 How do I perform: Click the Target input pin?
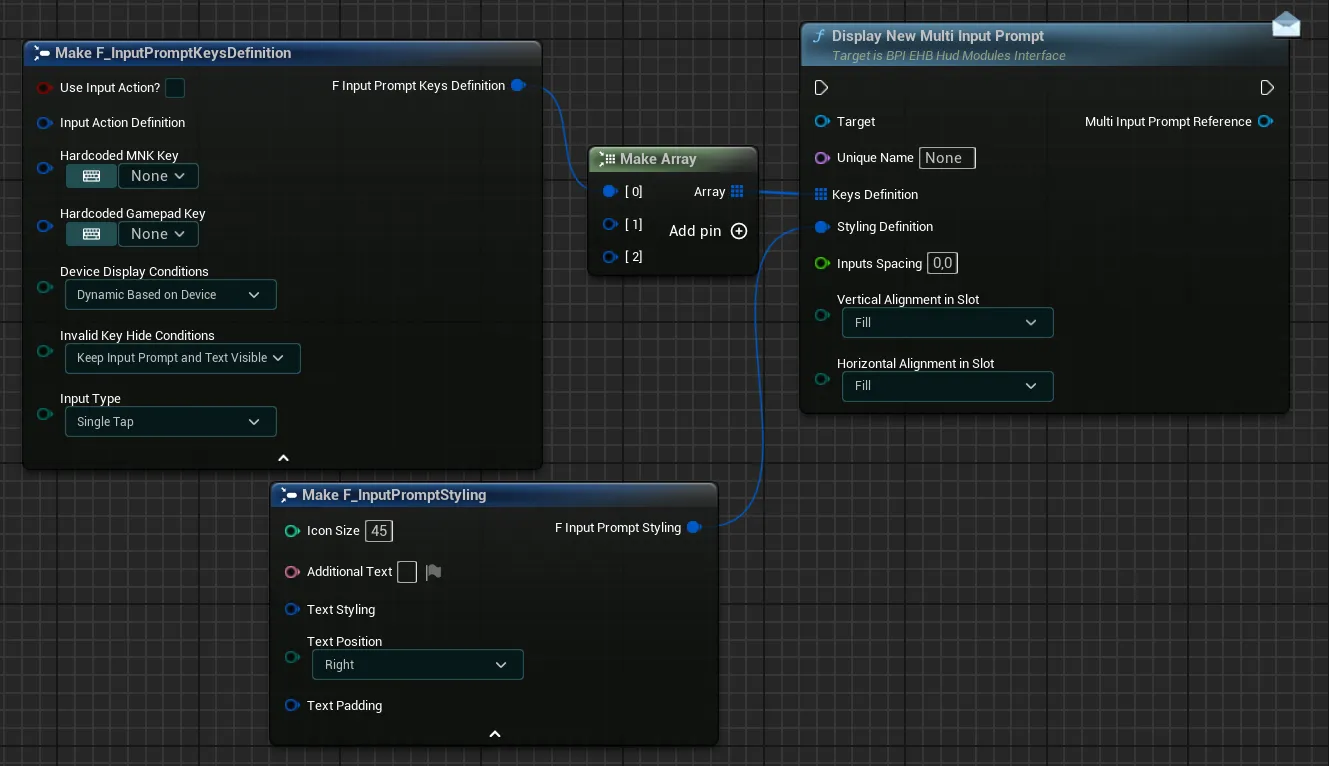[822, 122]
